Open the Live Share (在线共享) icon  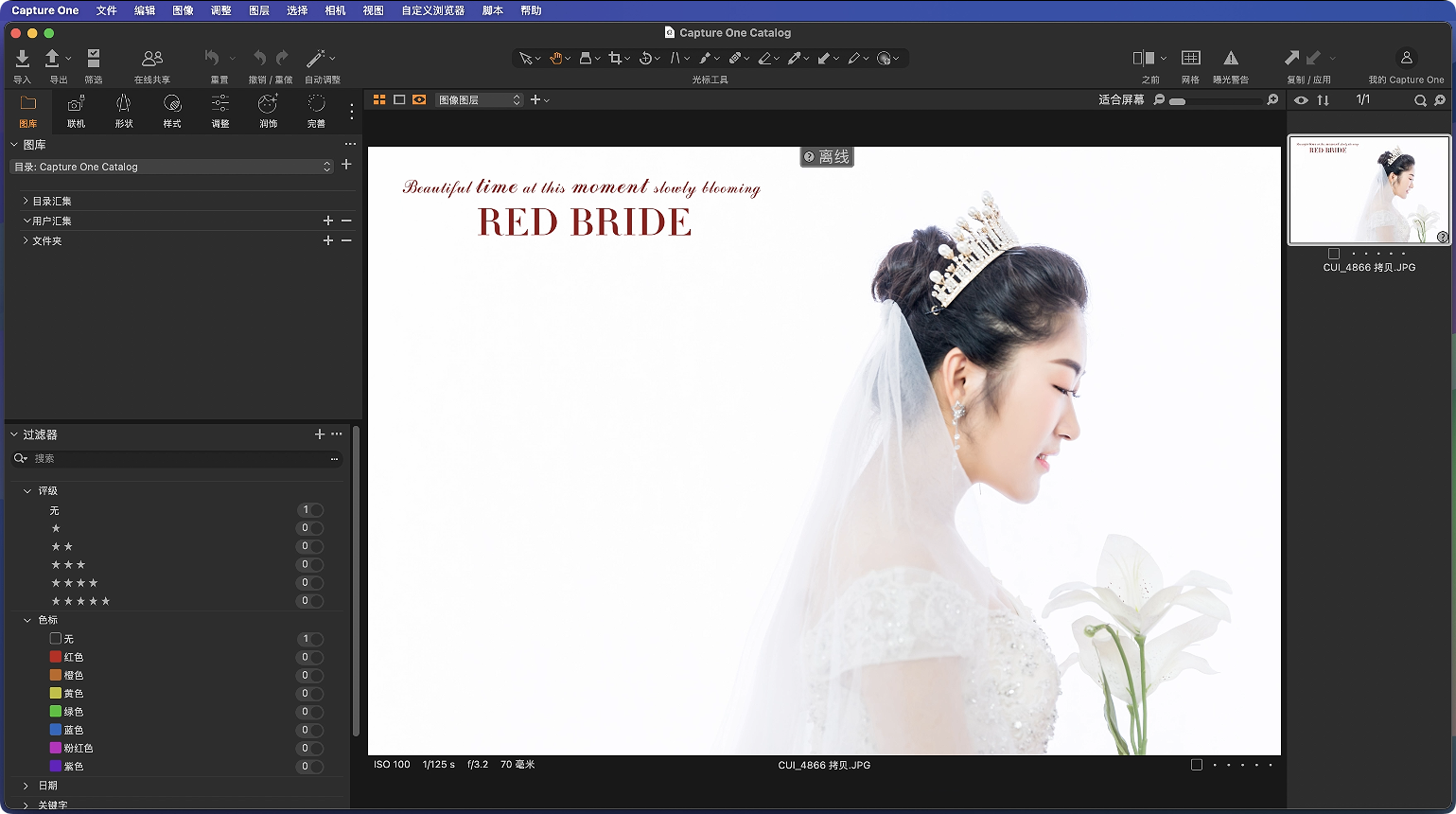[151, 59]
